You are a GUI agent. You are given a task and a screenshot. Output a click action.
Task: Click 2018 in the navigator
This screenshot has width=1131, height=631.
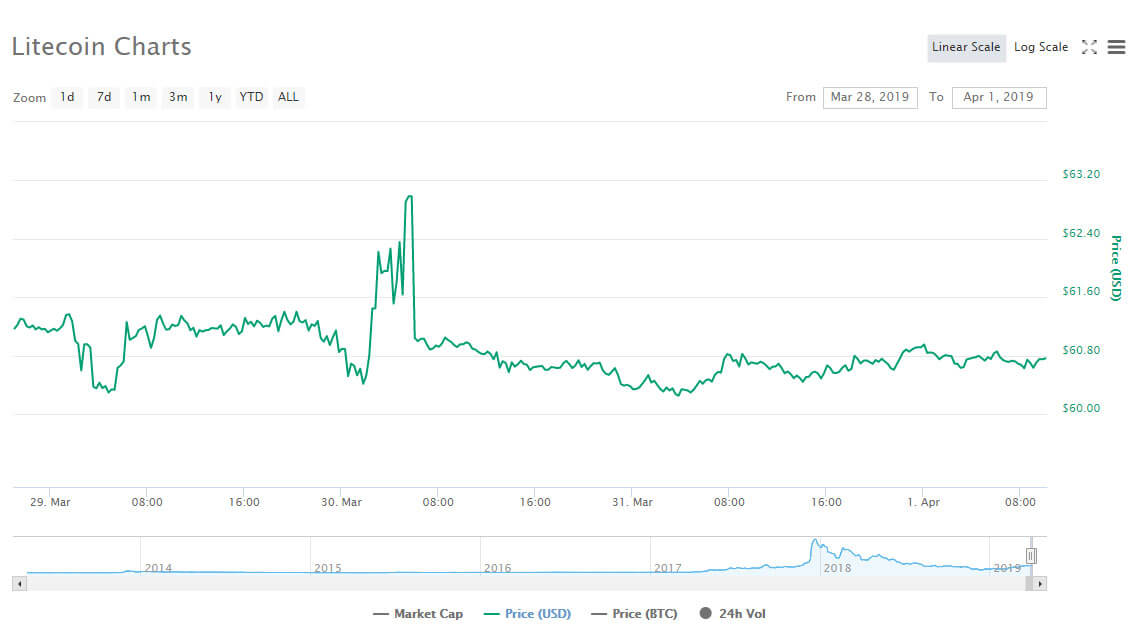click(837, 568)
